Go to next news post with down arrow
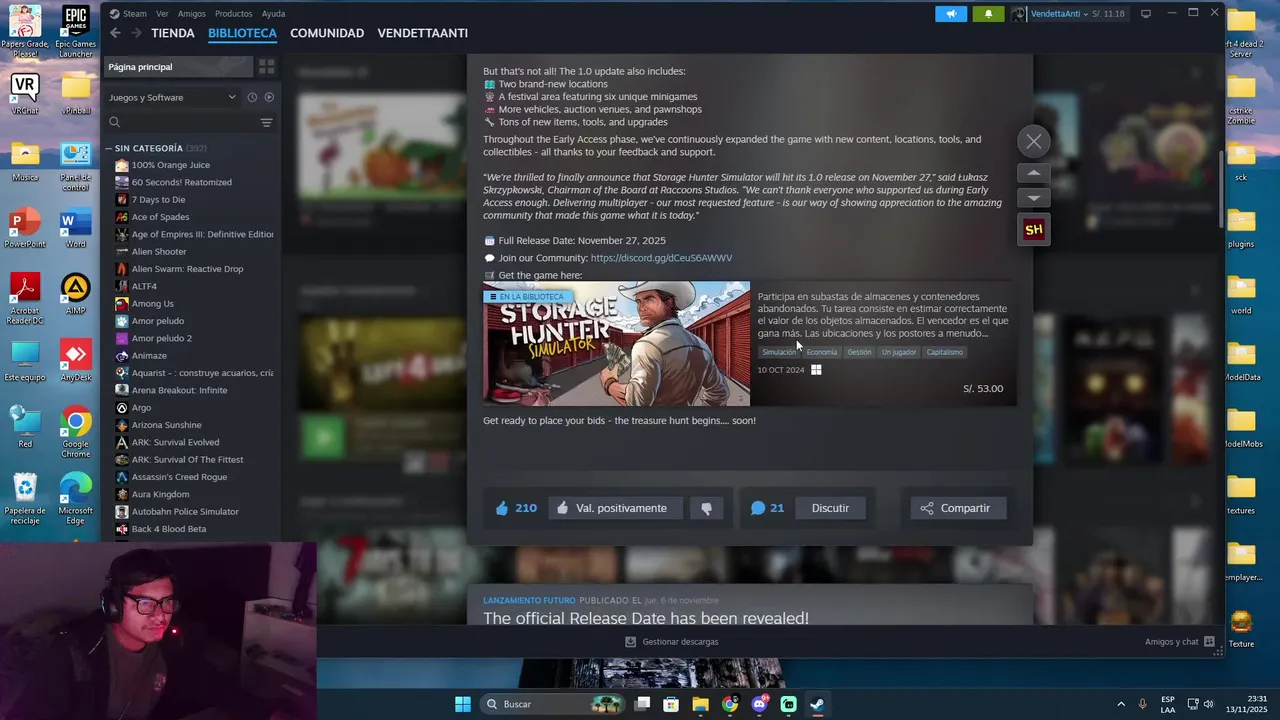Image resolution: width=1280 pixels, height=720 pixels. click(x=1034, y=197)
